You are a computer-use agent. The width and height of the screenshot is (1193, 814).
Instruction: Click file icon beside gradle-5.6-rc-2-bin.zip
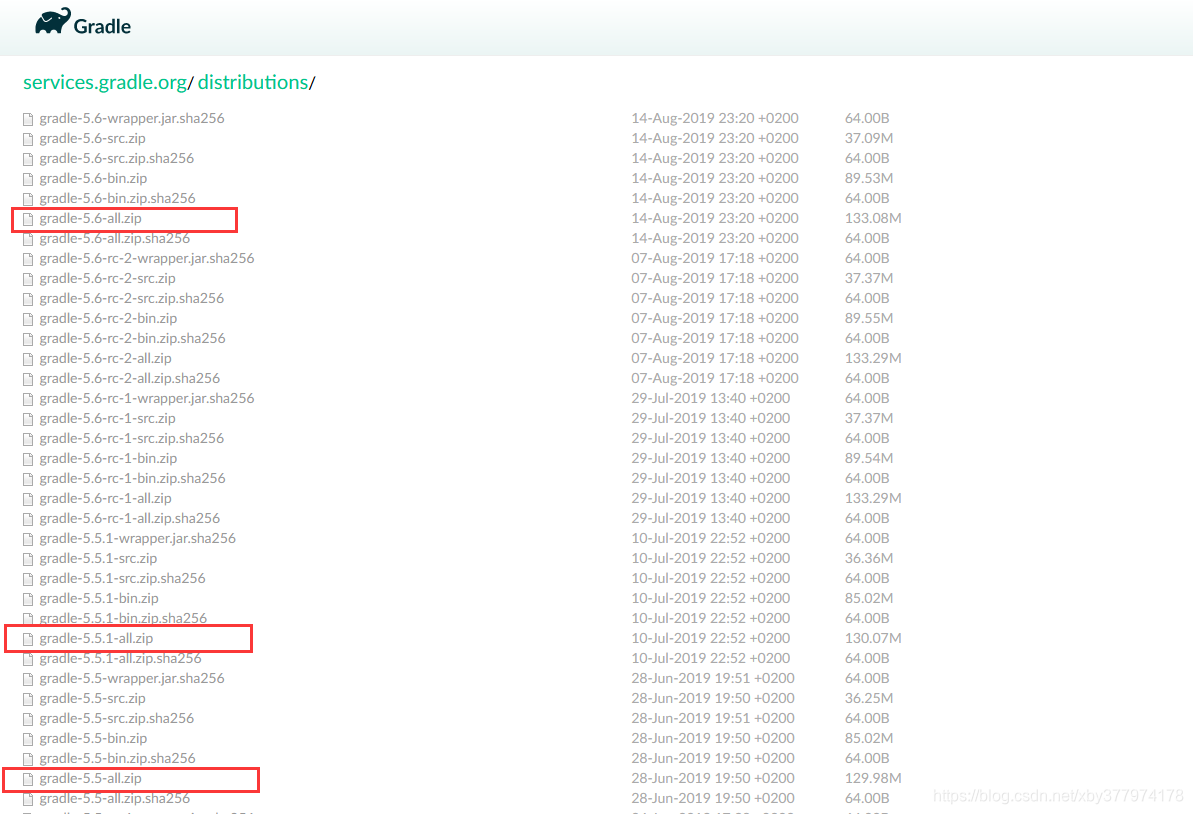[28, 319]
